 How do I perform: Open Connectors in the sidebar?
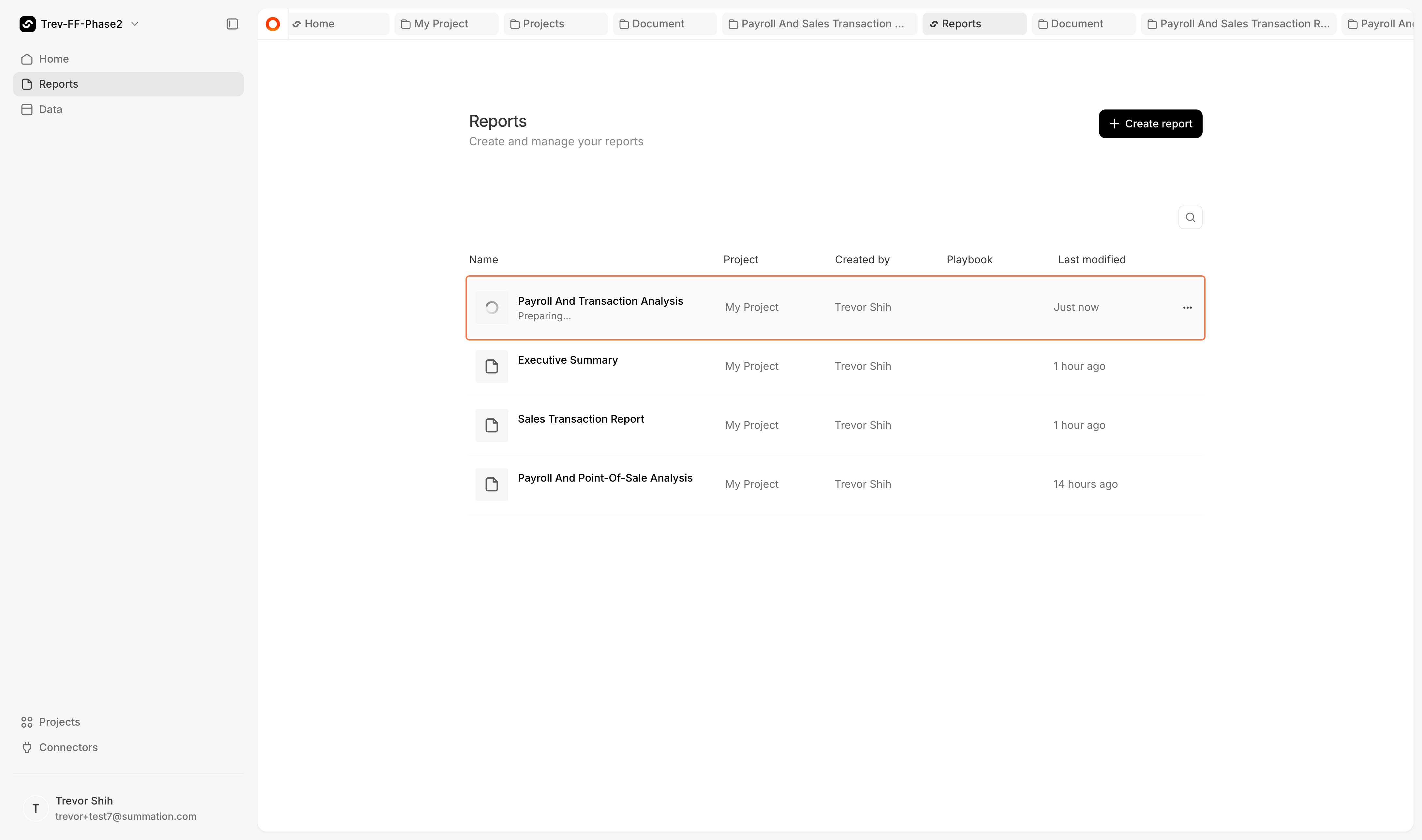tap(128, 747)
